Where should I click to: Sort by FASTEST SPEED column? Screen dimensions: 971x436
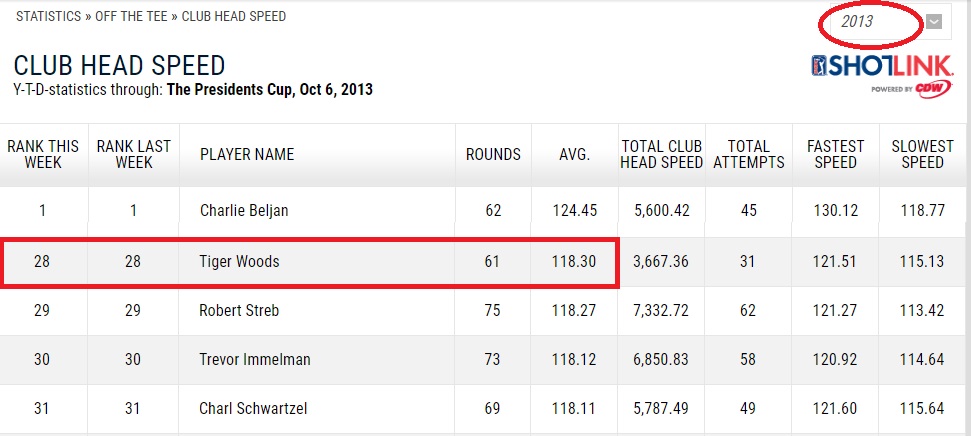point(835,154)
